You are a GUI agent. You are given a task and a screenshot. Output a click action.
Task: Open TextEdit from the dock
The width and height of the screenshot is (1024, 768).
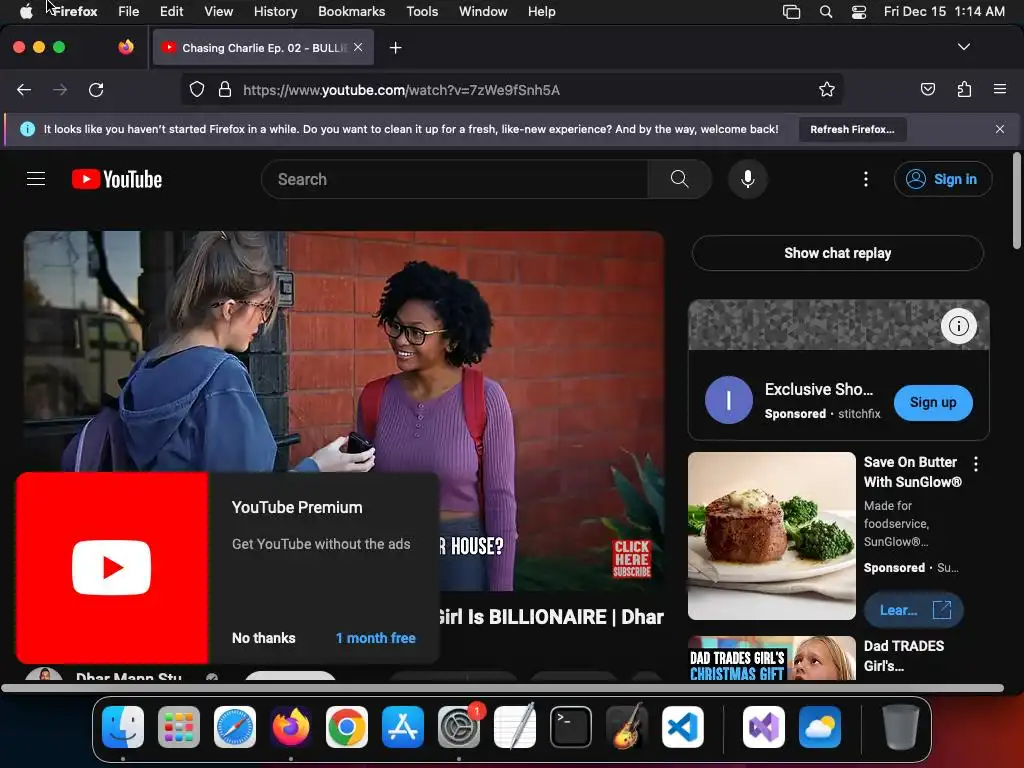(x=515, y=727)
